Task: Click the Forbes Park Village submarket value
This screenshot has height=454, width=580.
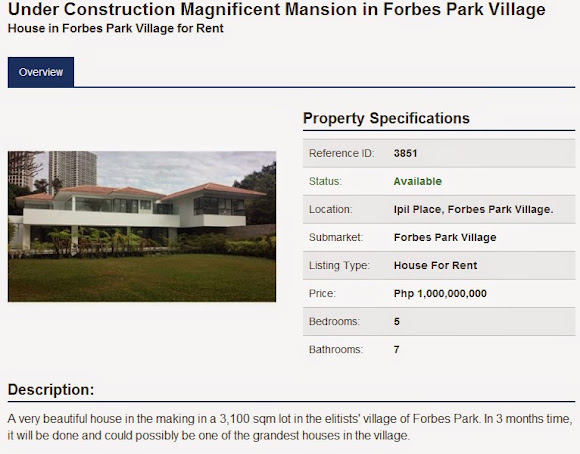Action: 445,238
